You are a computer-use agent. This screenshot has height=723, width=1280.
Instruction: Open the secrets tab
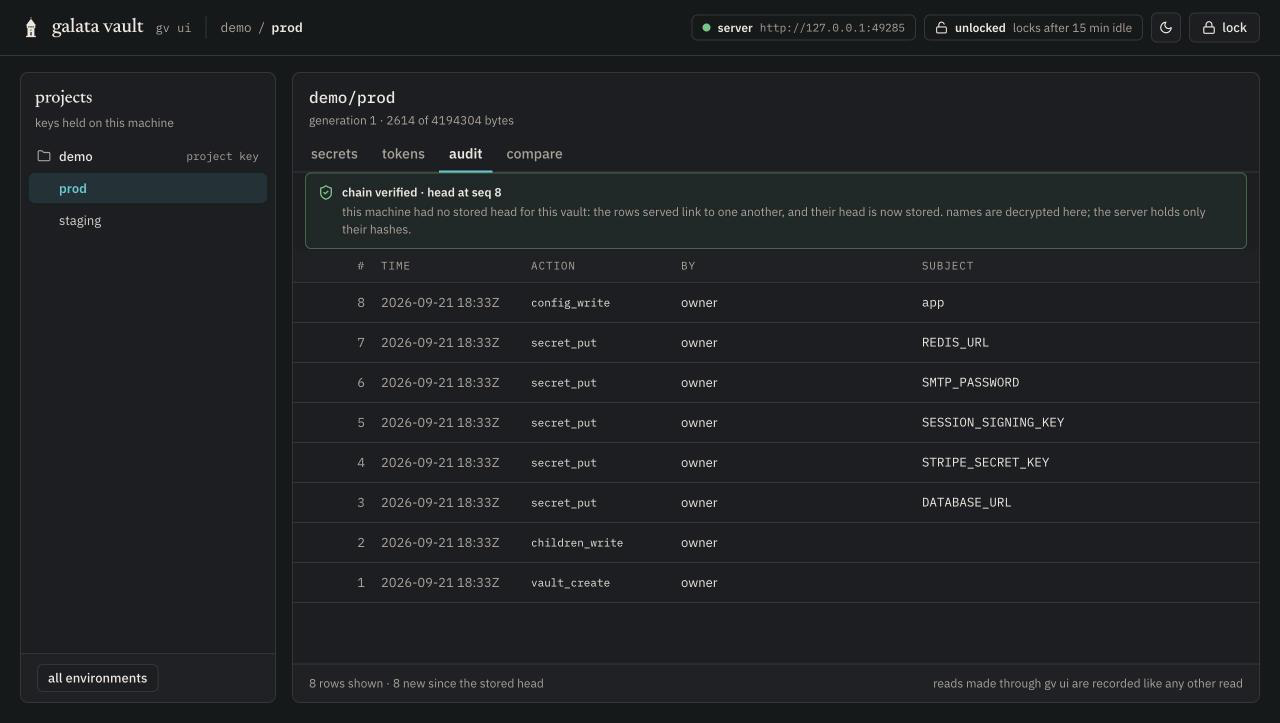pos(334,154)
